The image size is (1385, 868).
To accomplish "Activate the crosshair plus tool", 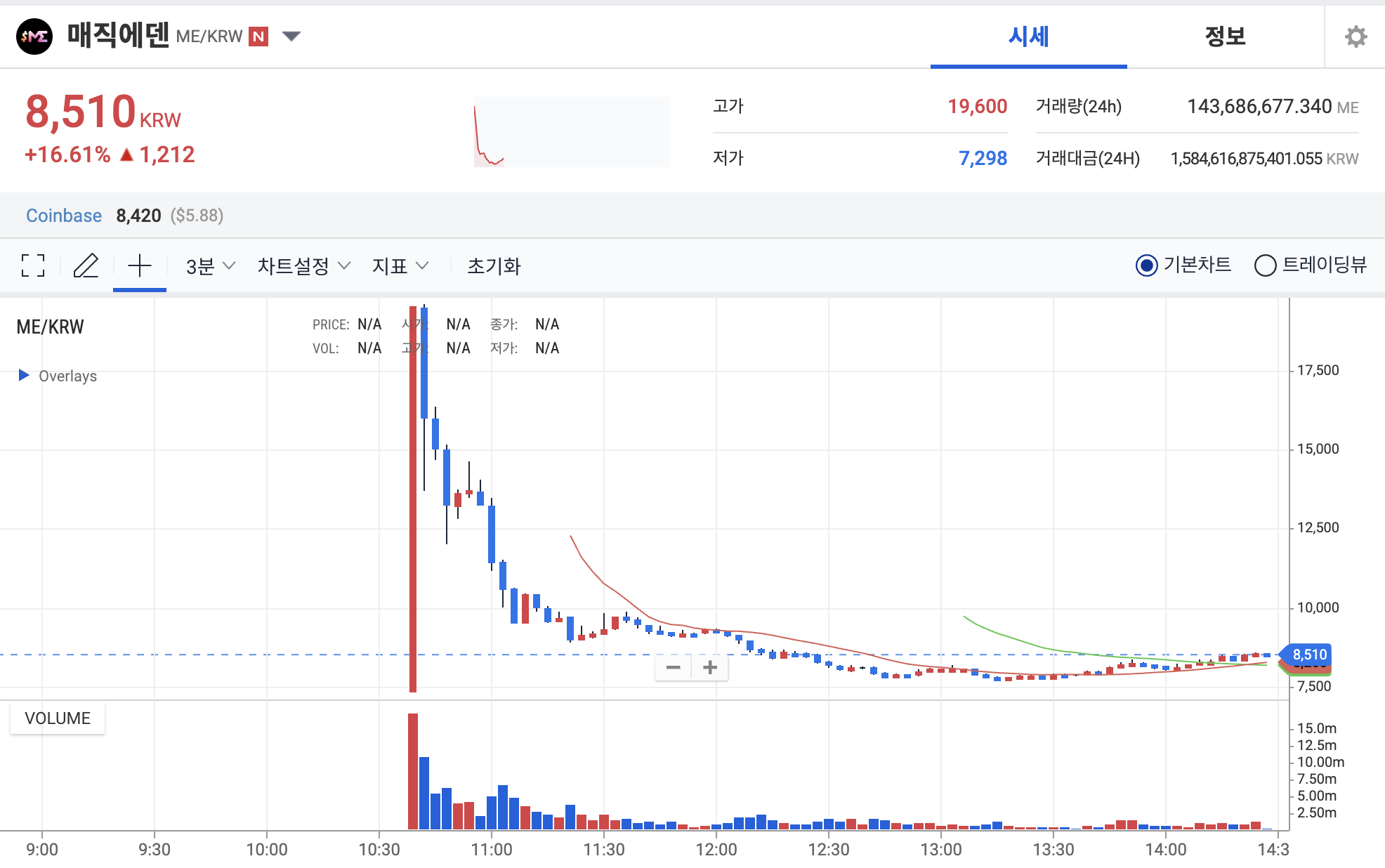I will click(x=140, y=265).
